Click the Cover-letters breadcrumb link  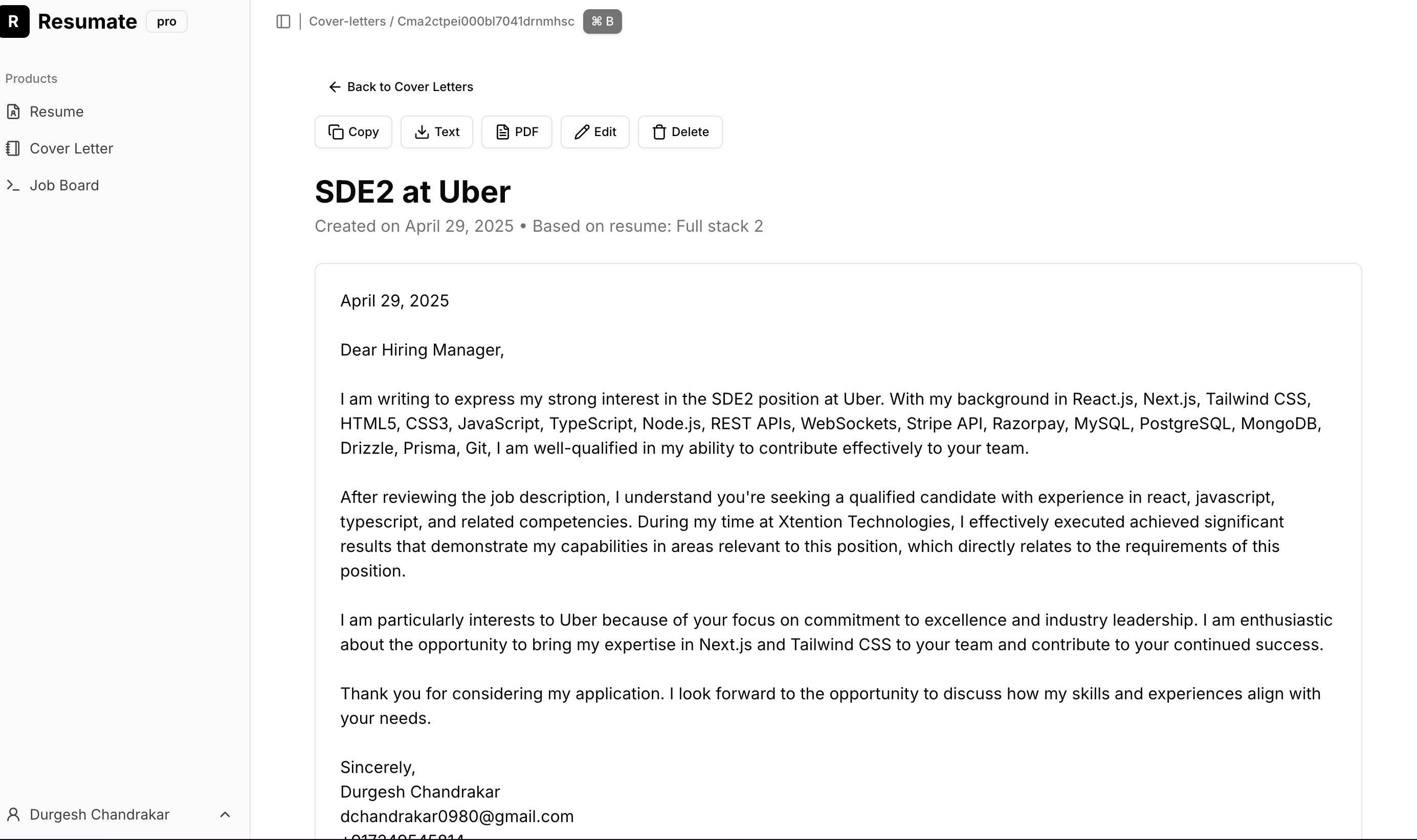pyautogui.click(x=347, y=21)
